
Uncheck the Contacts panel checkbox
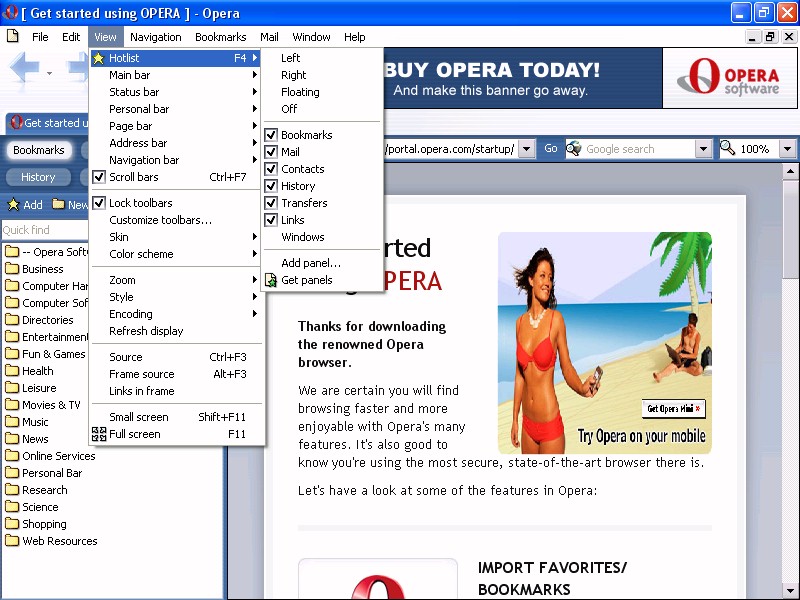[x=271, y=169]
